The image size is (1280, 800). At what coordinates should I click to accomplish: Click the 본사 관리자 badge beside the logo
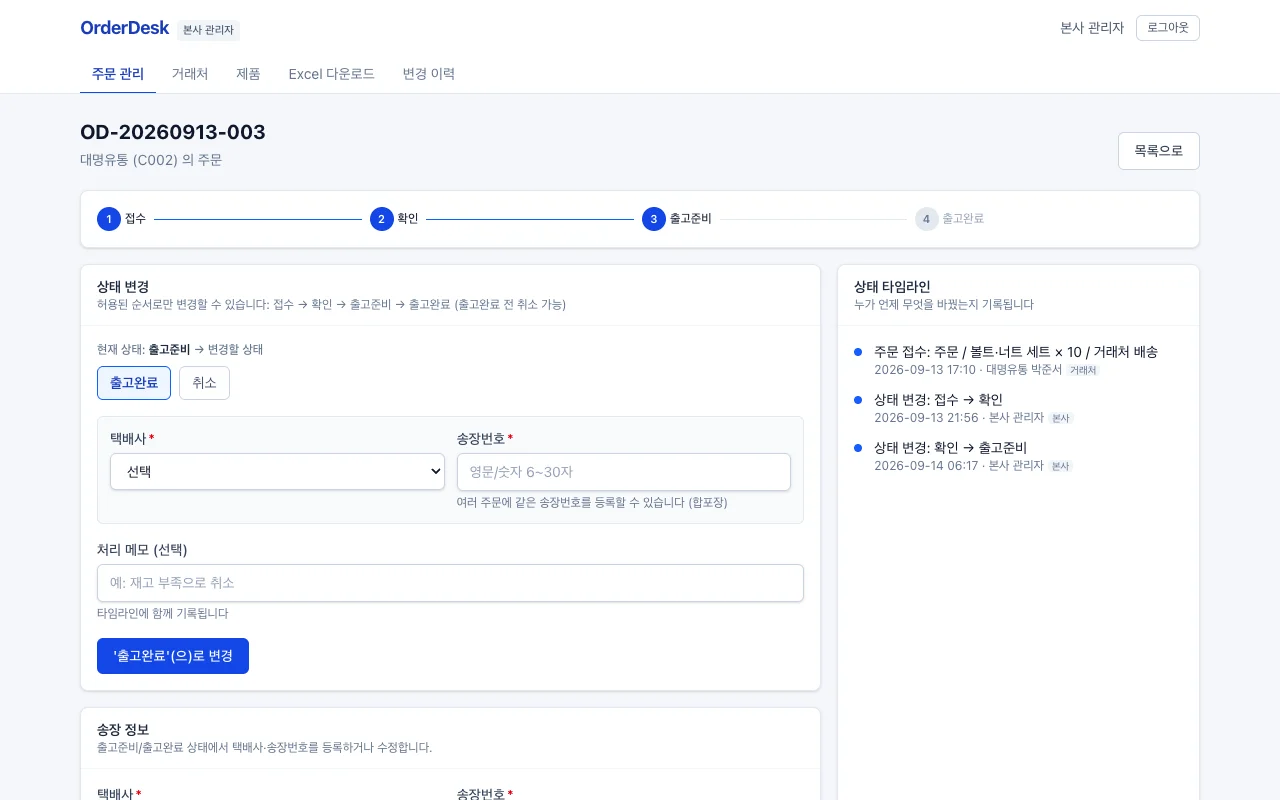tap(208, 30)
